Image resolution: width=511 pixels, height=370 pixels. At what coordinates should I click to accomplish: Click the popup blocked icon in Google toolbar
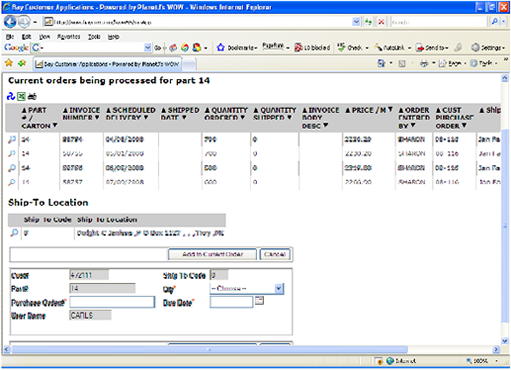(x=299, y=48)
